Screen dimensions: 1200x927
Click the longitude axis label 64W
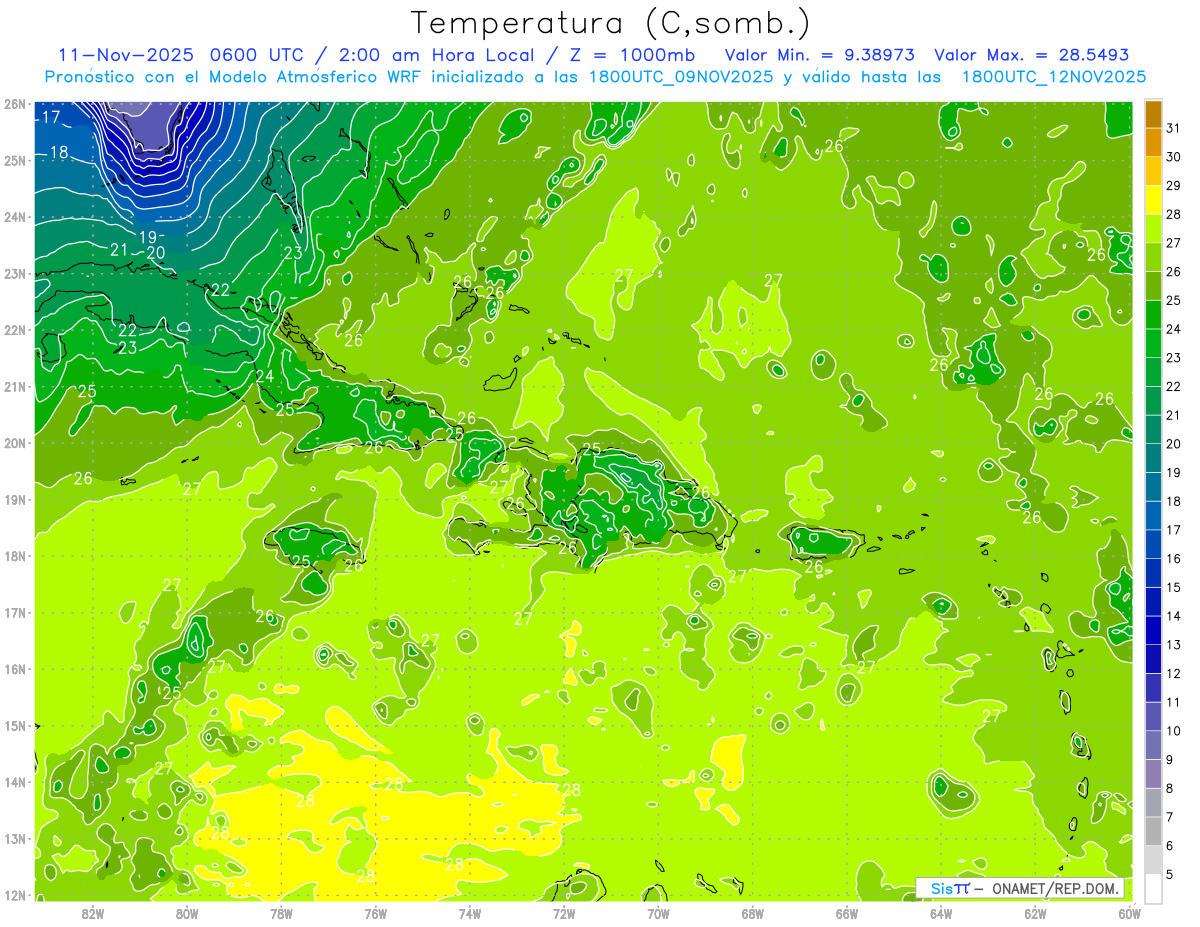(940, 913)
